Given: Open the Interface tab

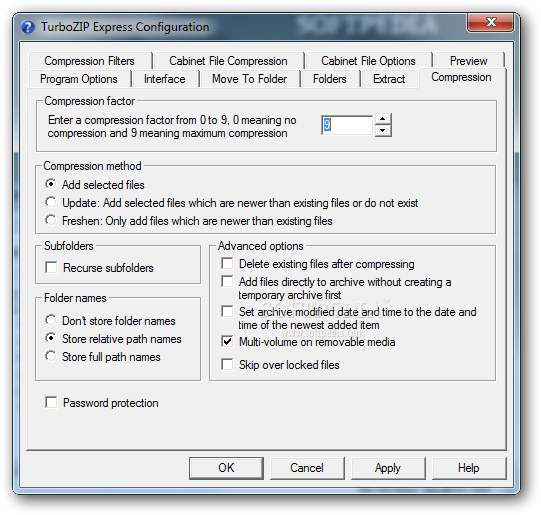Looking at the screenshot, I should pos(165,79).
